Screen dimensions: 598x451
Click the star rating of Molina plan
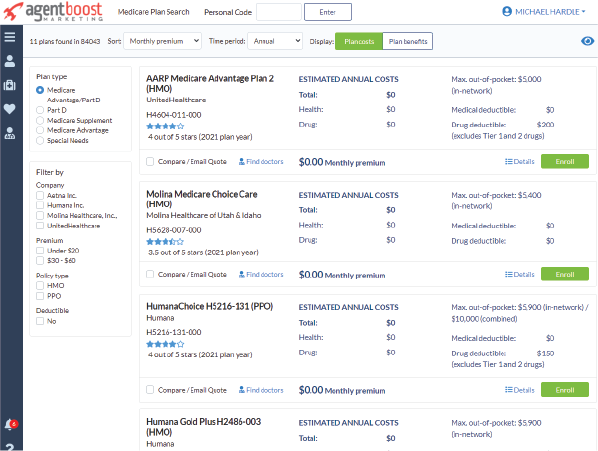[165, 242]
